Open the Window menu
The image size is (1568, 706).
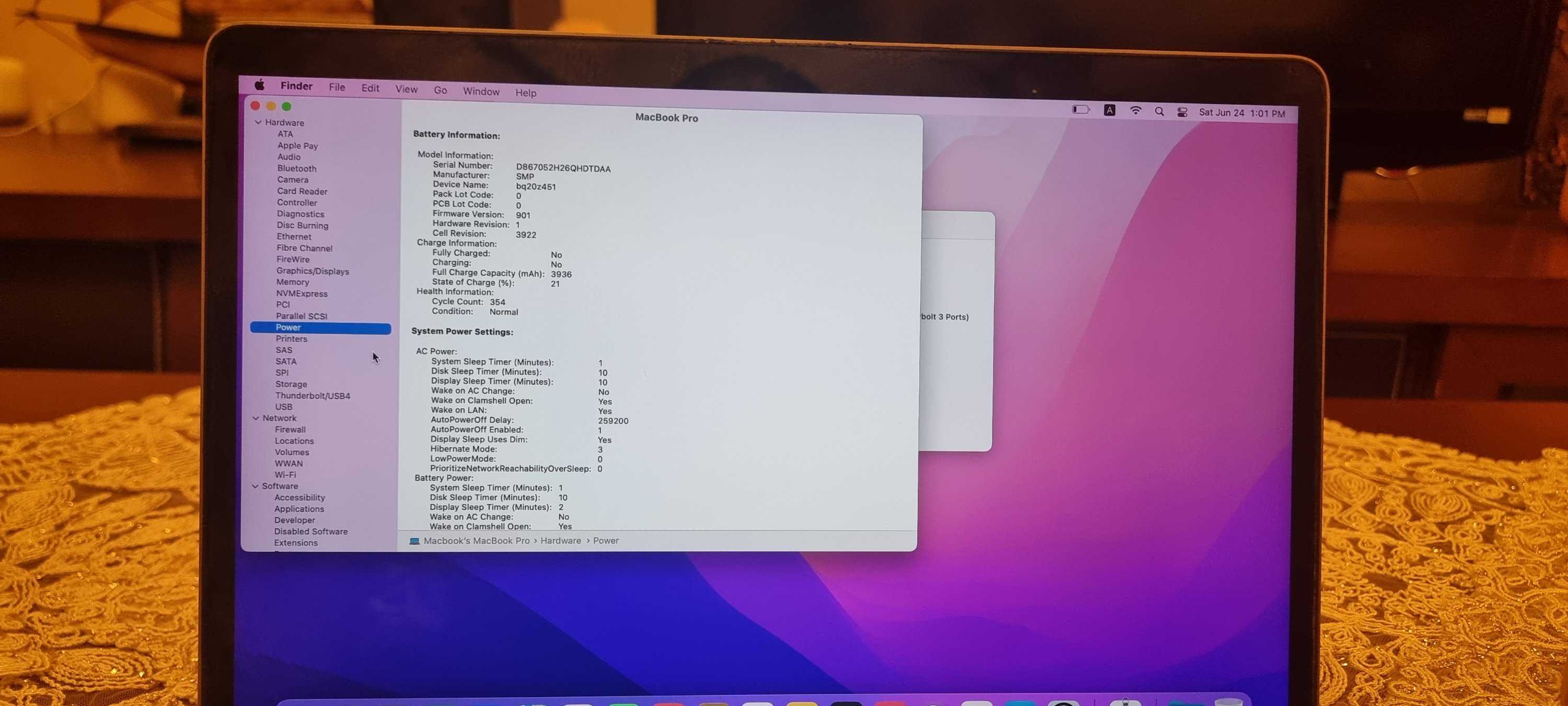click(x=481, y=92)
